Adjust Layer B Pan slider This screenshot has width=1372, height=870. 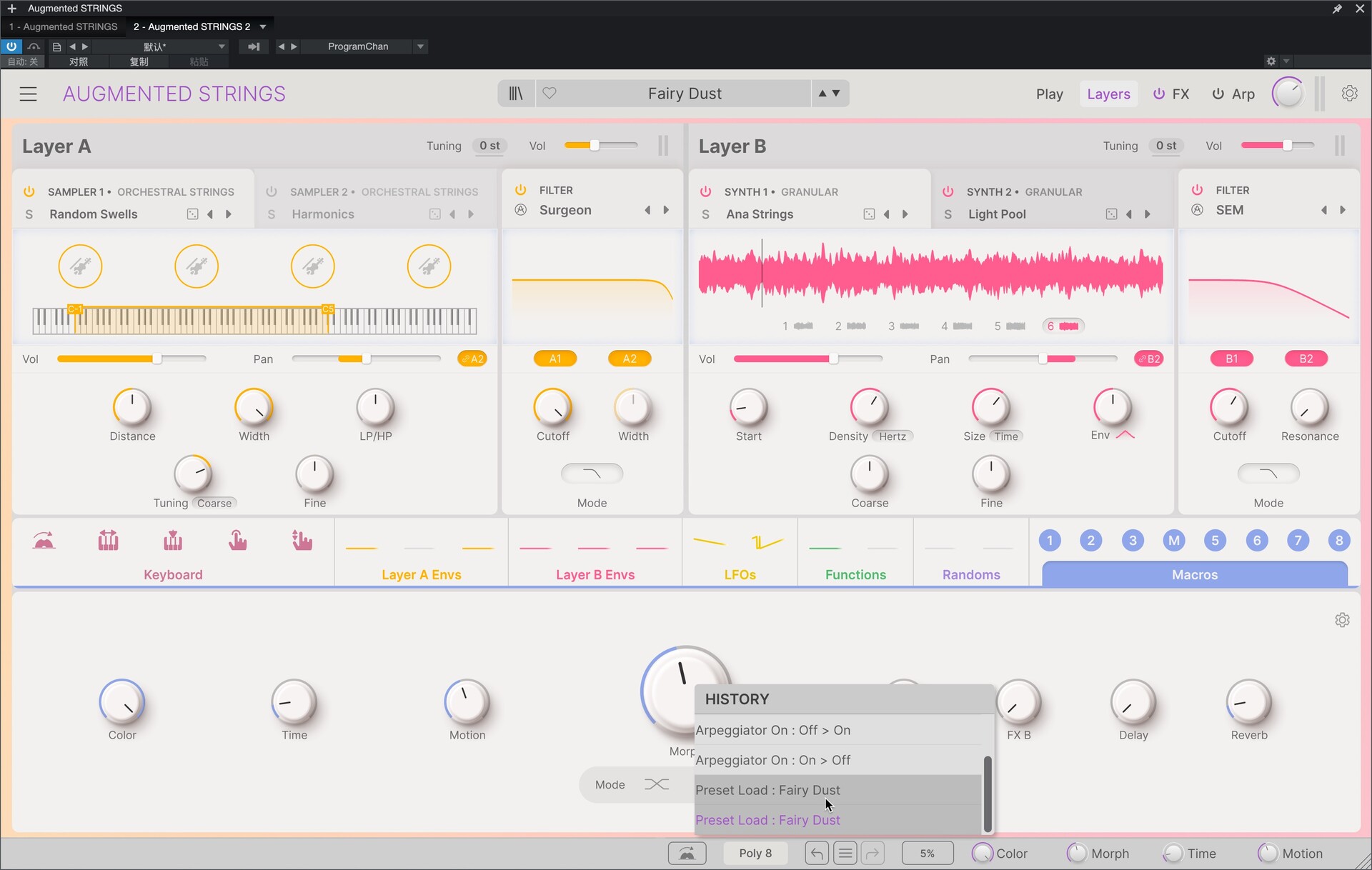coord(1043,359)
